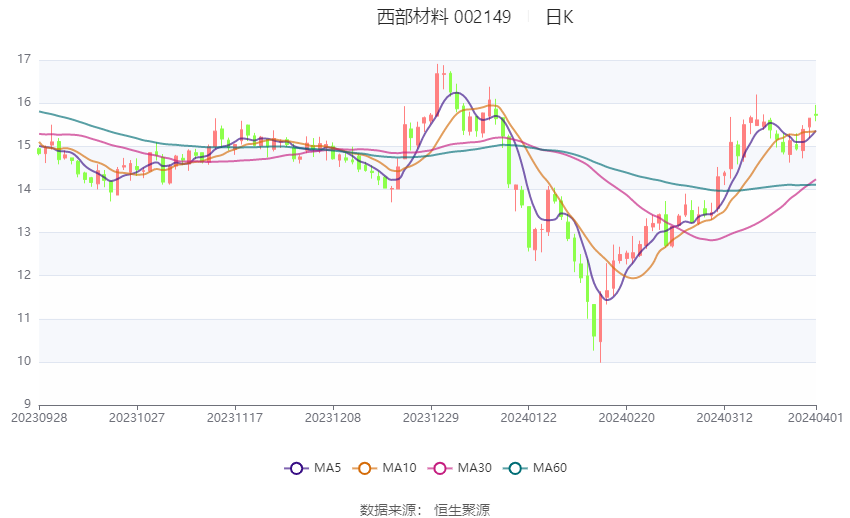Click the purple MA5 legend circle marker
Viewport: 850px width, 518px height.
click(295, 468)
